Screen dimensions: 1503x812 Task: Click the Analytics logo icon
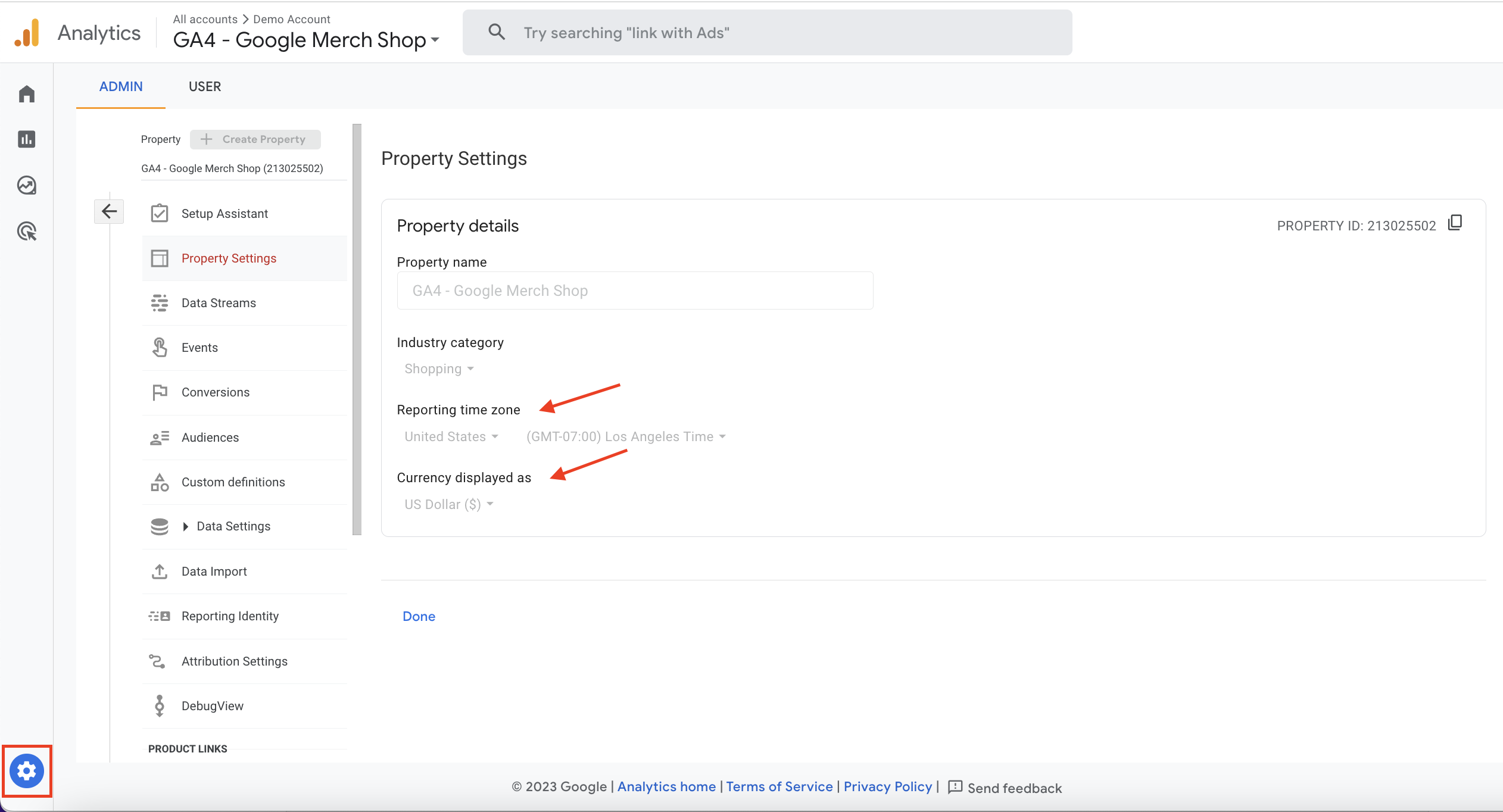pos(27,33)
